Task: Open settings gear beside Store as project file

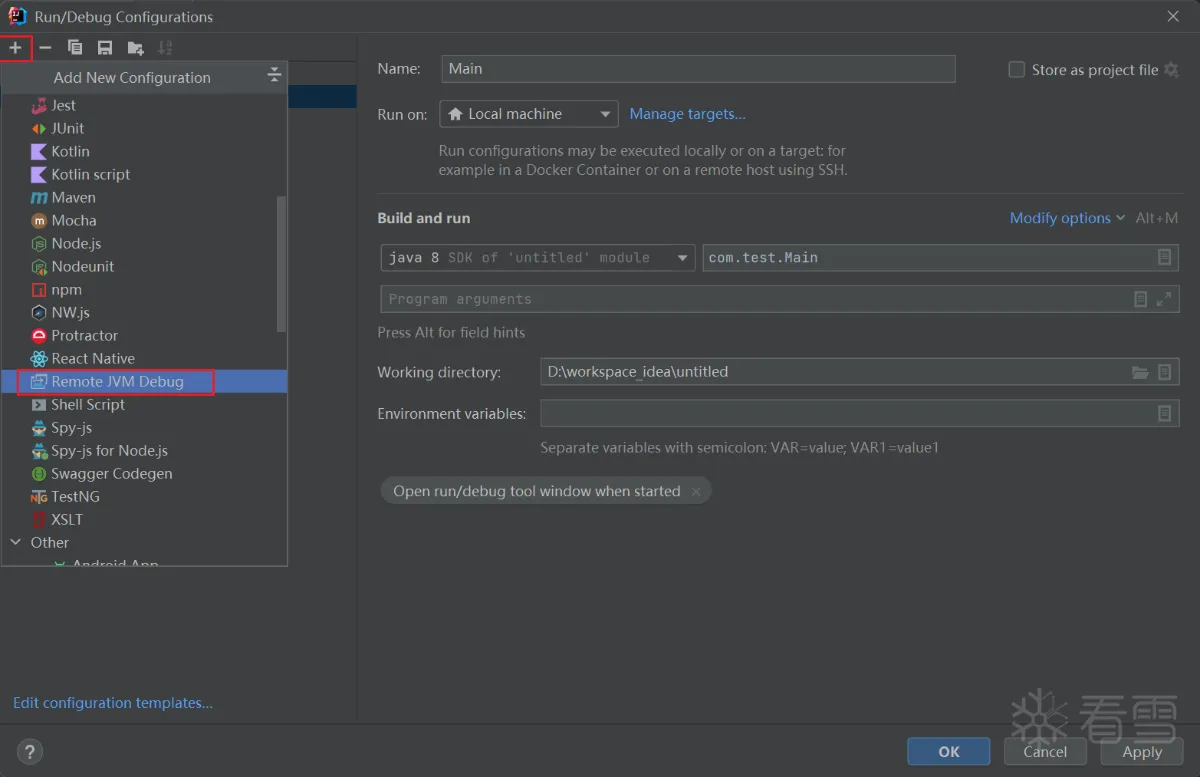Action: [1172, 70]
